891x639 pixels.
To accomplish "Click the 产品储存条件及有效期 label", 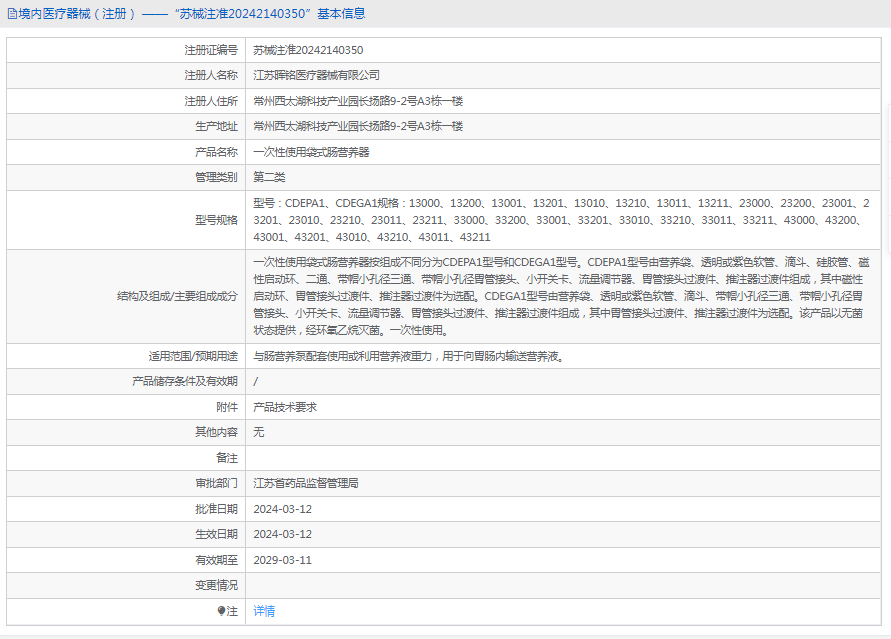I will coord(185,381).
